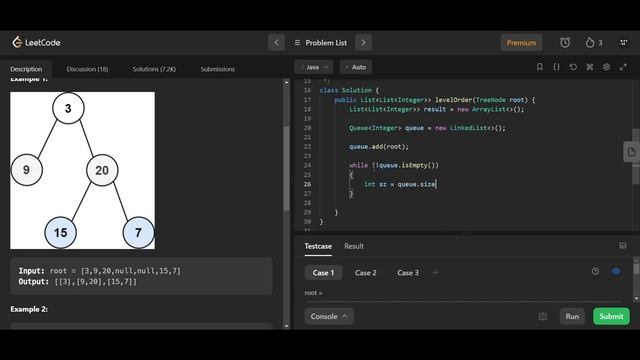Viewport: 640px width, 360px height.
Task: Open editor settings gear icon
Action: 607,67
